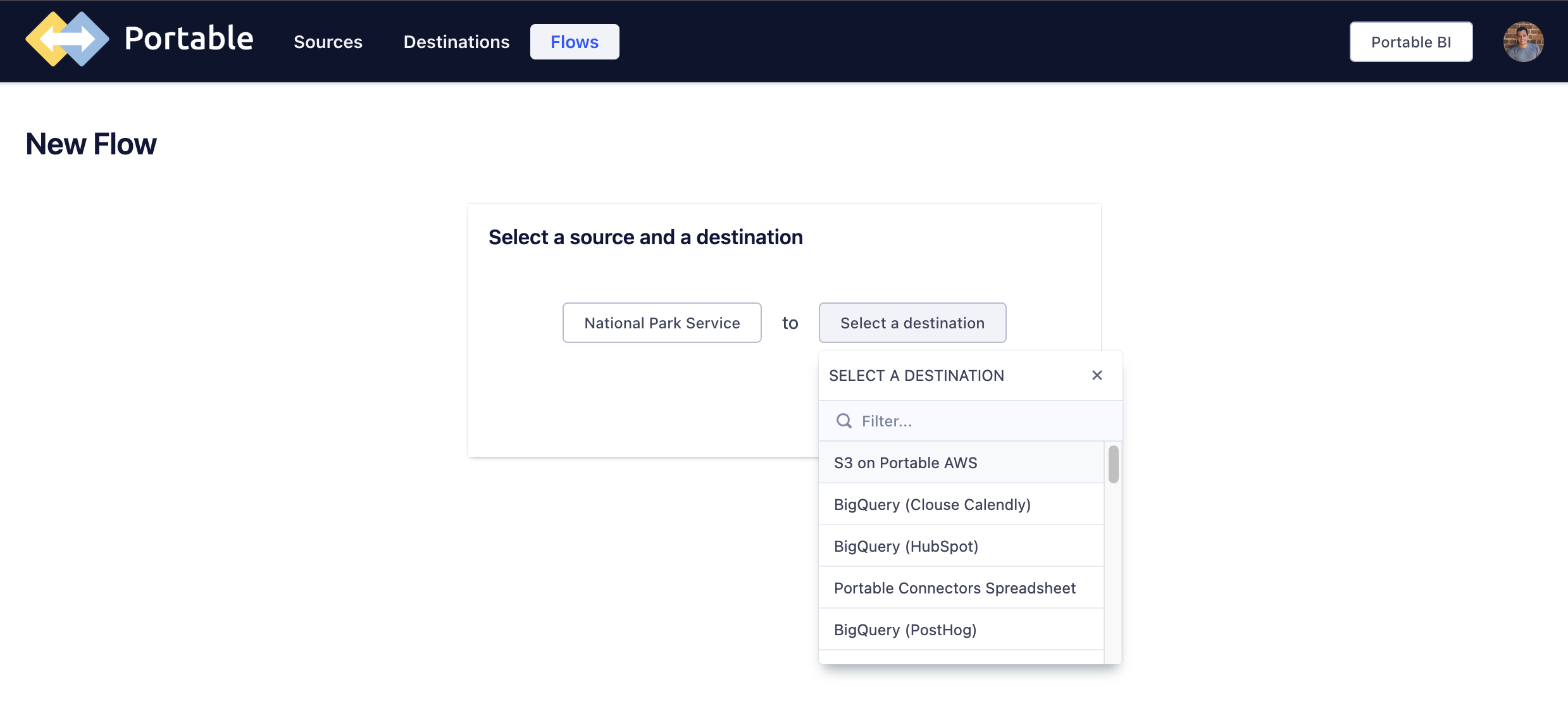This screenshot has width=1568, height=720.
Task: Click the search filter icon in destination dropdown
Action: tap(843, 420)
